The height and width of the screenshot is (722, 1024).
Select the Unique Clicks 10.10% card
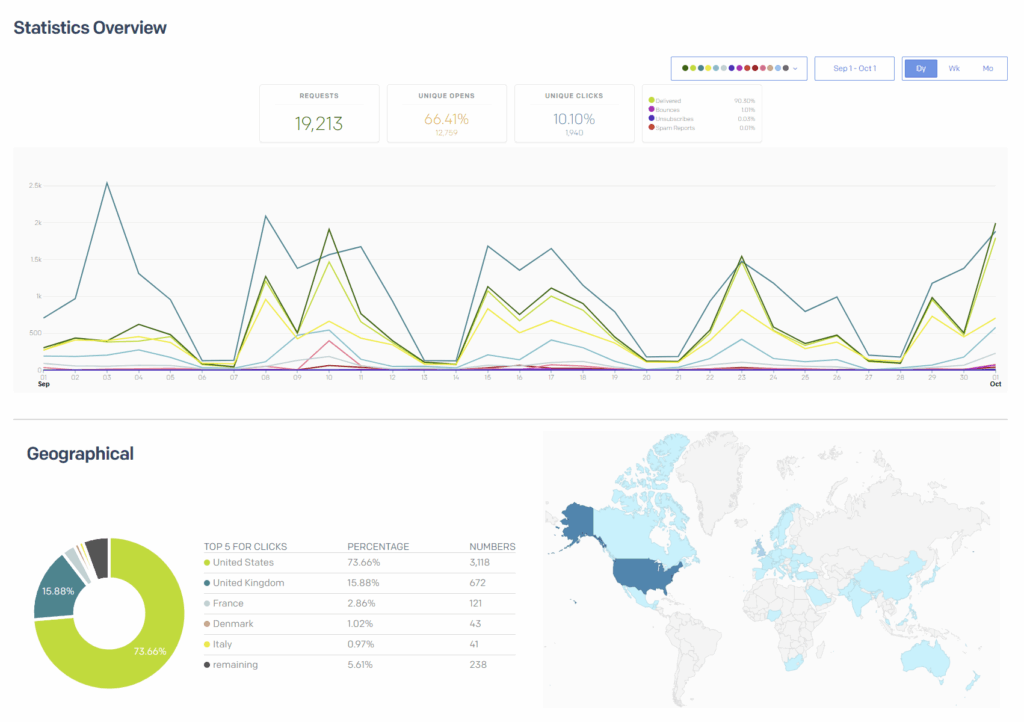click(x=573, y=113)
